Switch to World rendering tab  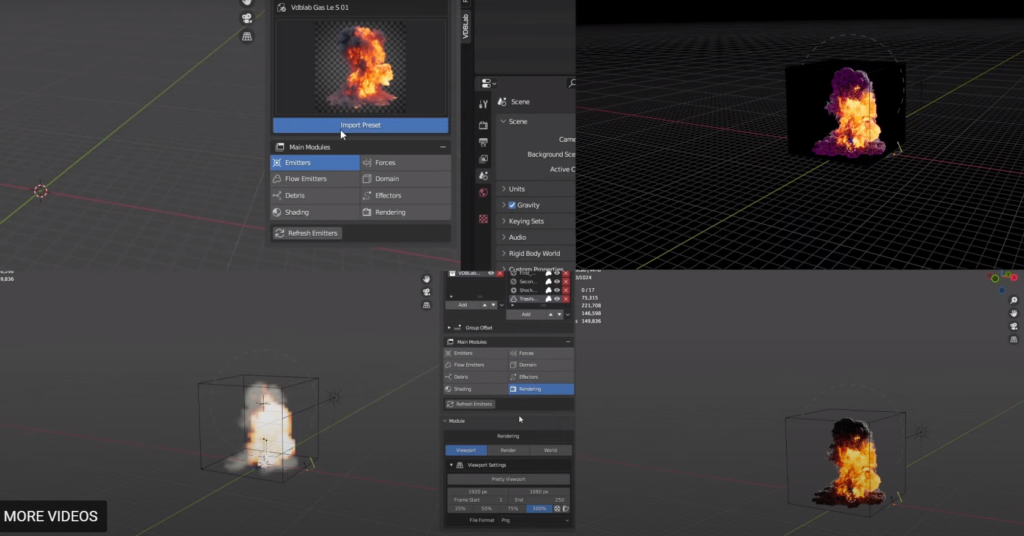[551, 450]
